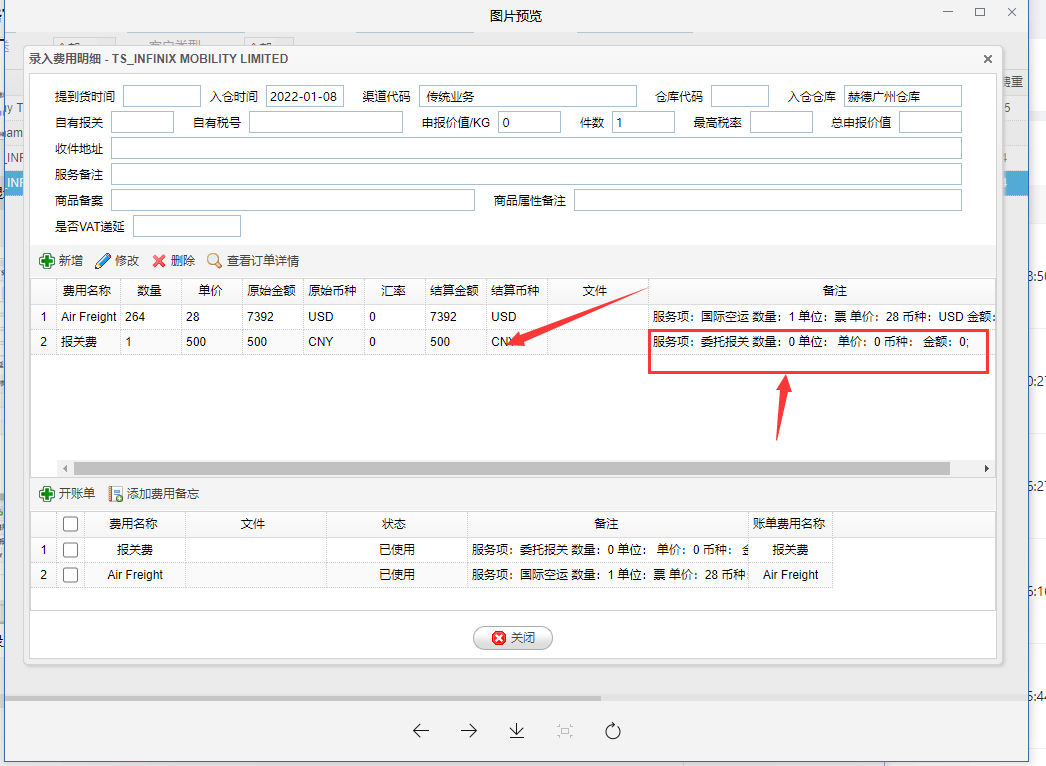Click the 费用名称 column header in fee table
Screen dimensions: 1046x766
coord(89,291)
